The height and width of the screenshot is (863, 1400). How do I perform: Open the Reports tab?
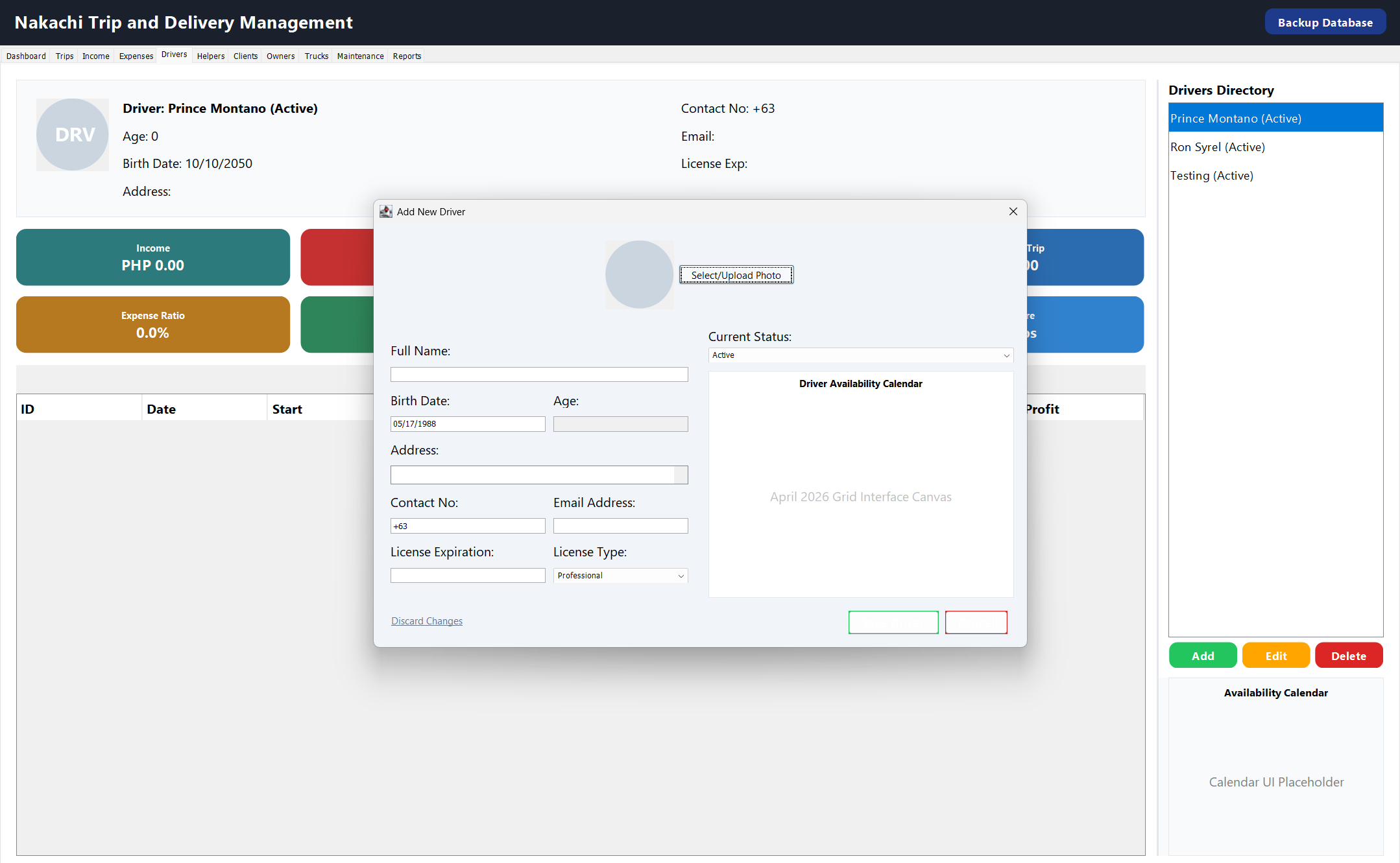coord(407,56)
